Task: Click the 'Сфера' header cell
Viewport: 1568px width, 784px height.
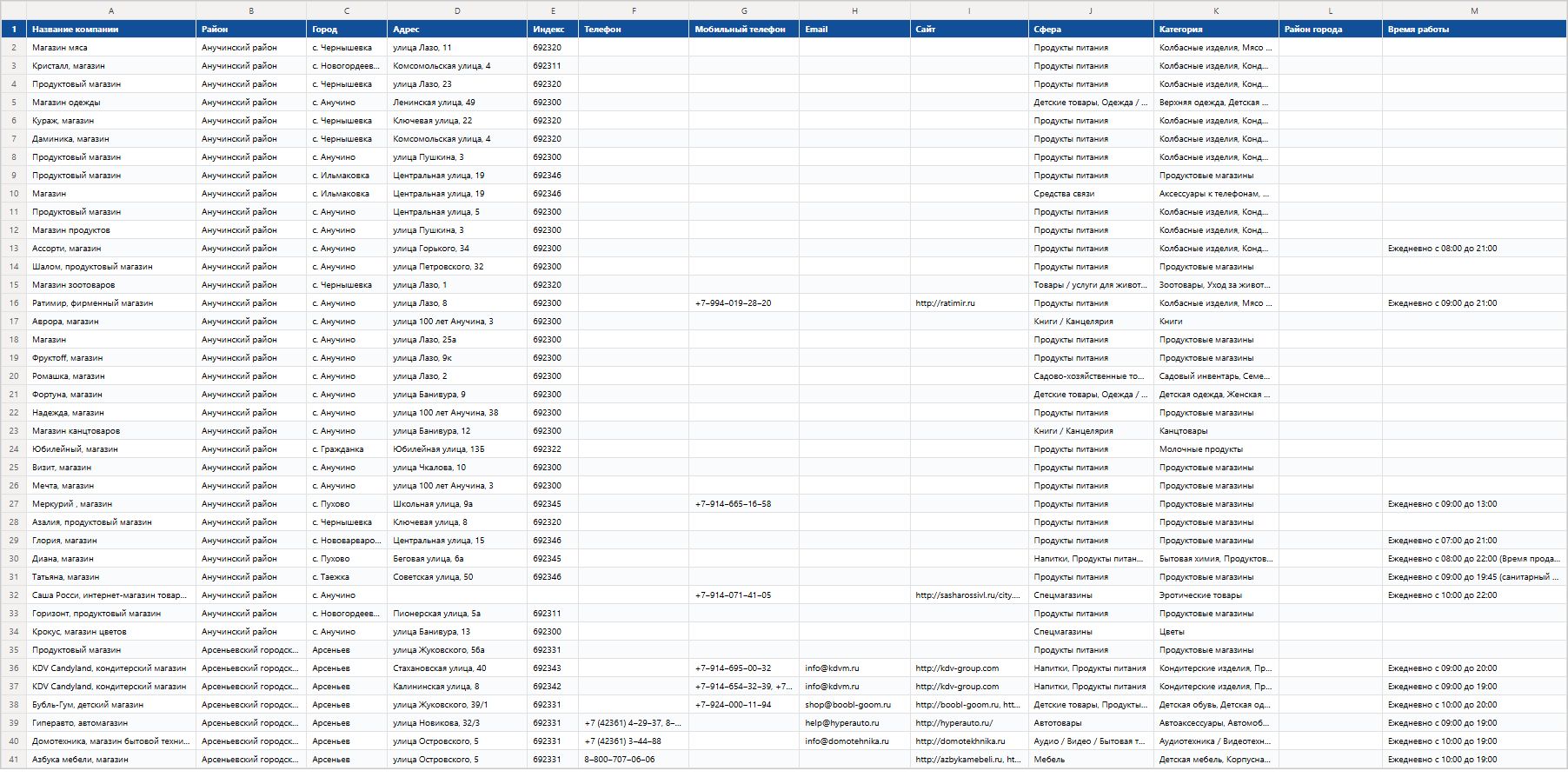Action: coord(1091,30)
